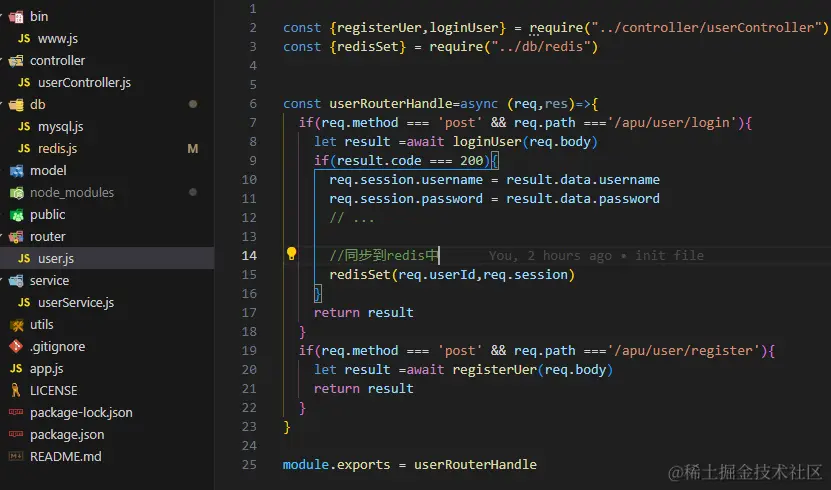Click 'result.code' on line 9

click(x=379, y=161)
